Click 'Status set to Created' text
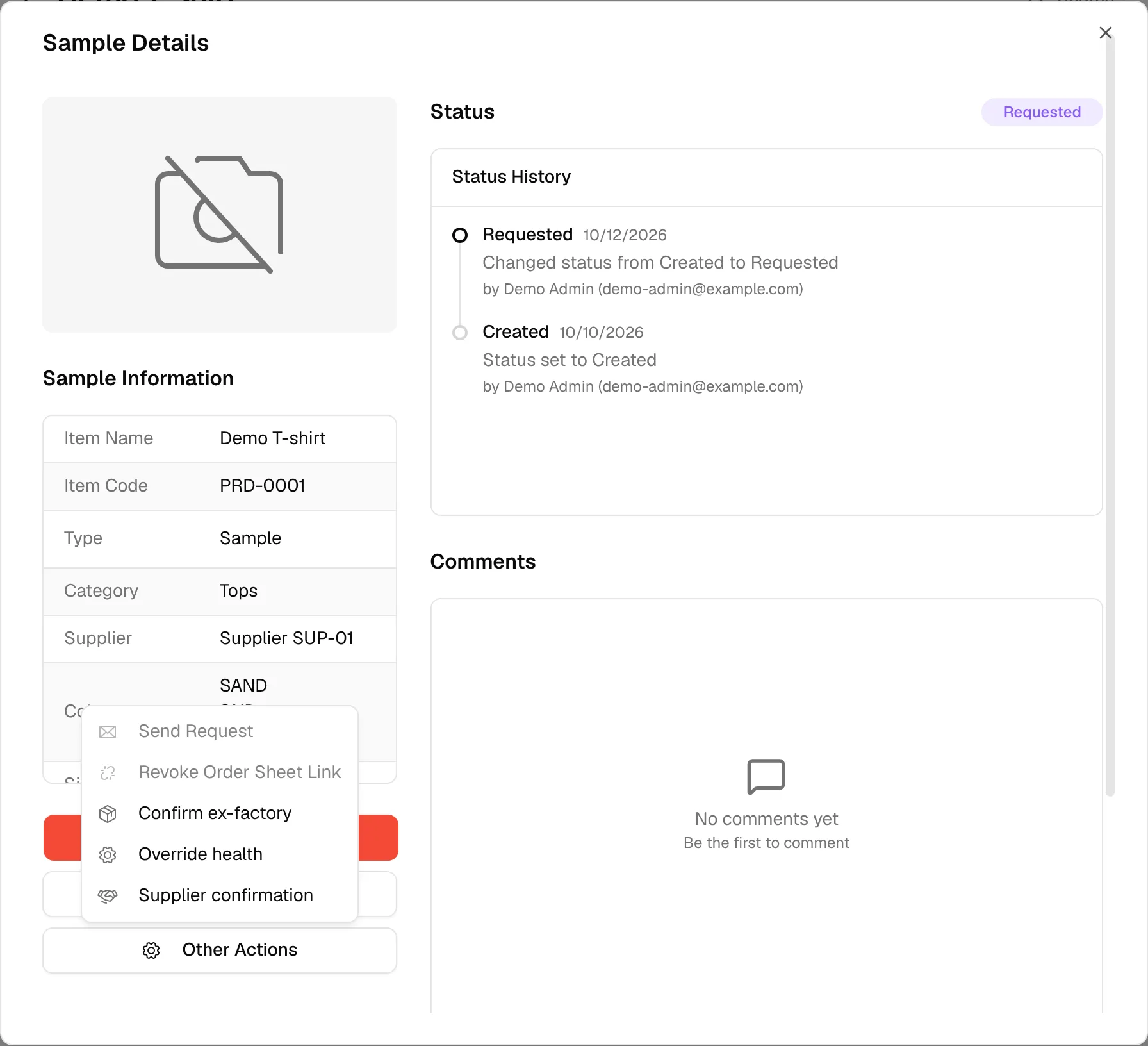 pyautogui.click(x=570, y=360)
